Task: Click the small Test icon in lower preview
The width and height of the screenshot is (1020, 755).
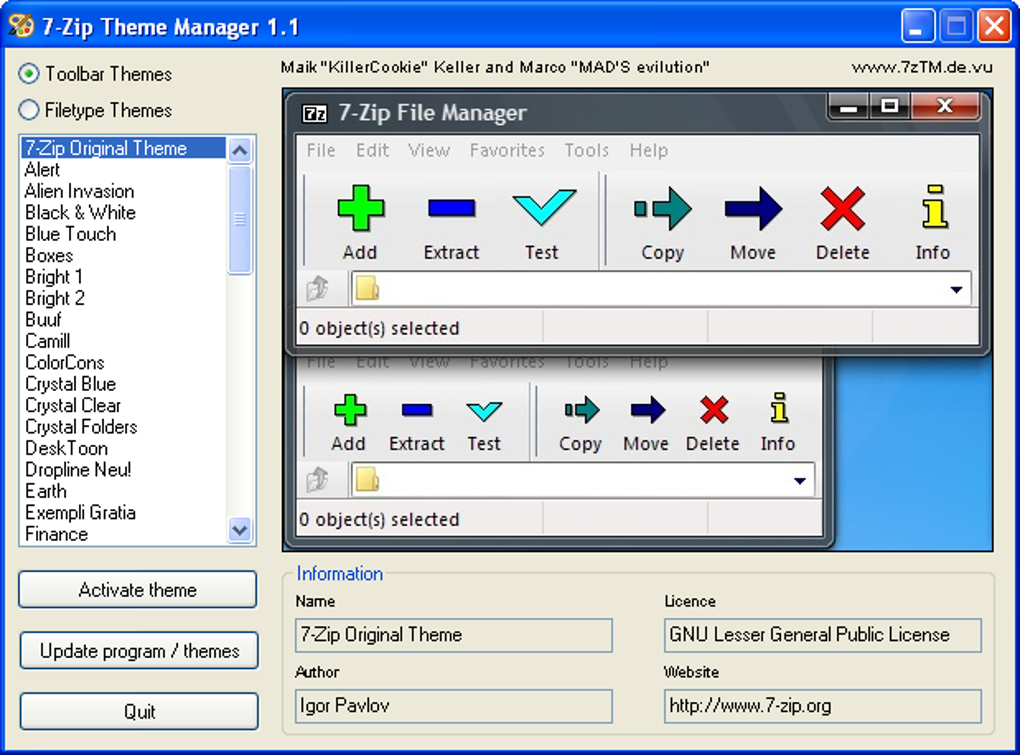Action: 484,411
